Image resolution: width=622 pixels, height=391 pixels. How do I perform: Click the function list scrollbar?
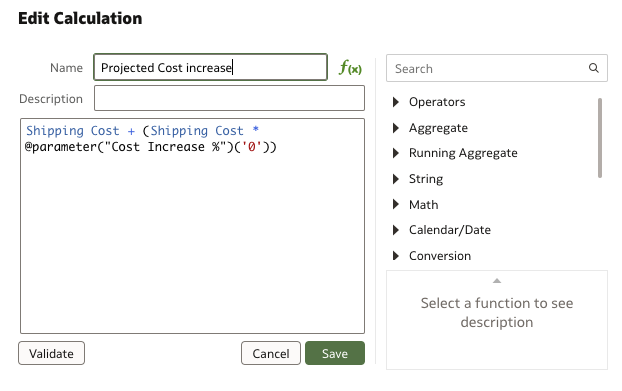(600, 138)
